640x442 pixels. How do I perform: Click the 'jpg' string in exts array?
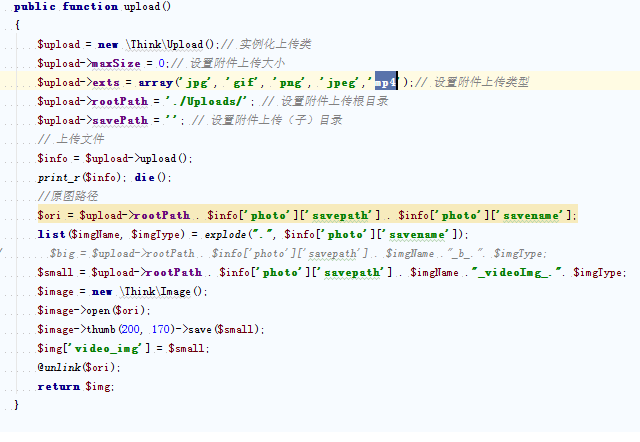194,82
